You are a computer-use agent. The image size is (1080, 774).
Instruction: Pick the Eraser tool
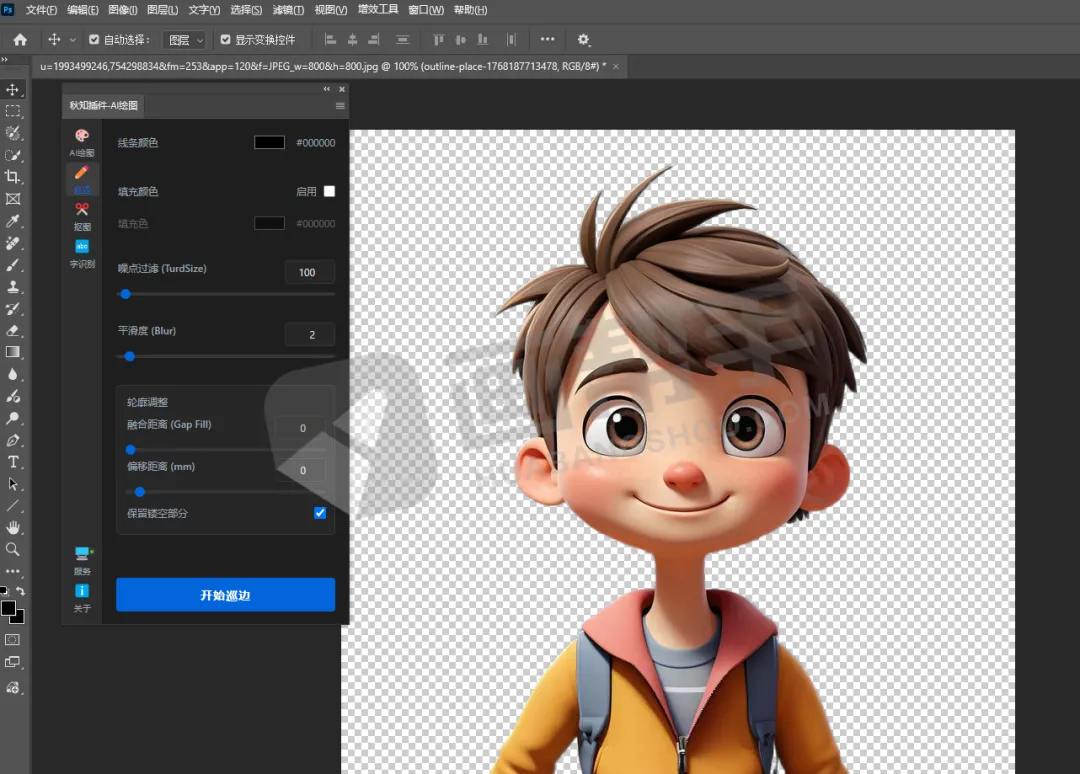tap(13, 330)
